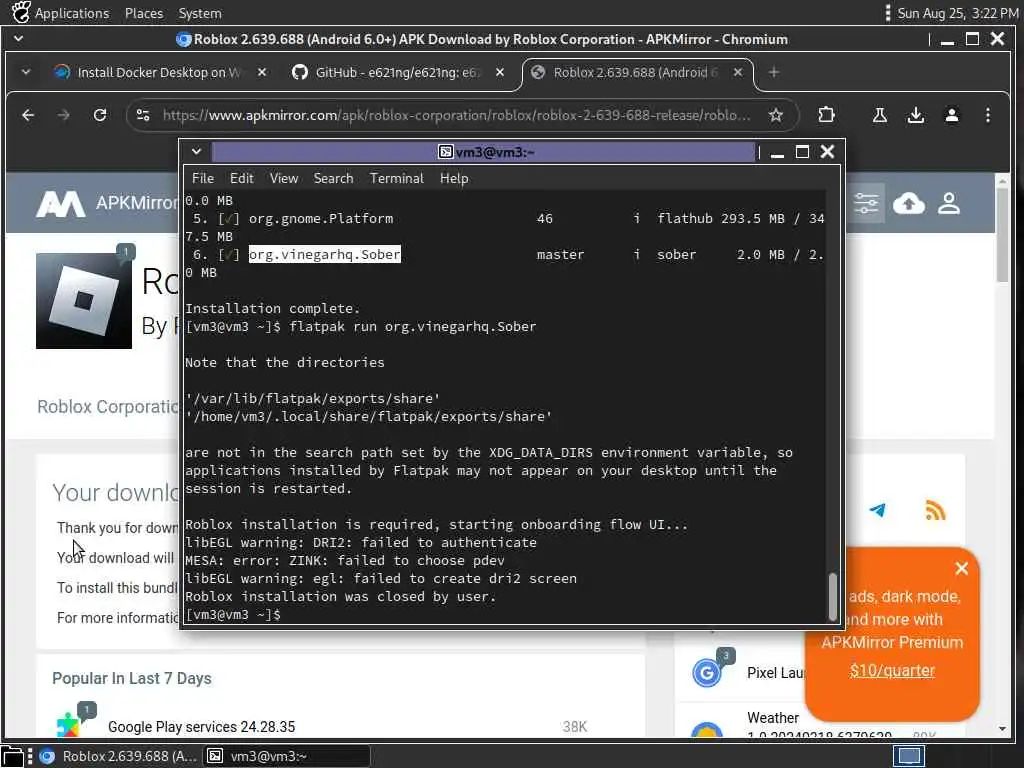Dismiss the APKMirror Premium popup
Viewport: 1024px width, 768px height.
(x=961, y=569)
